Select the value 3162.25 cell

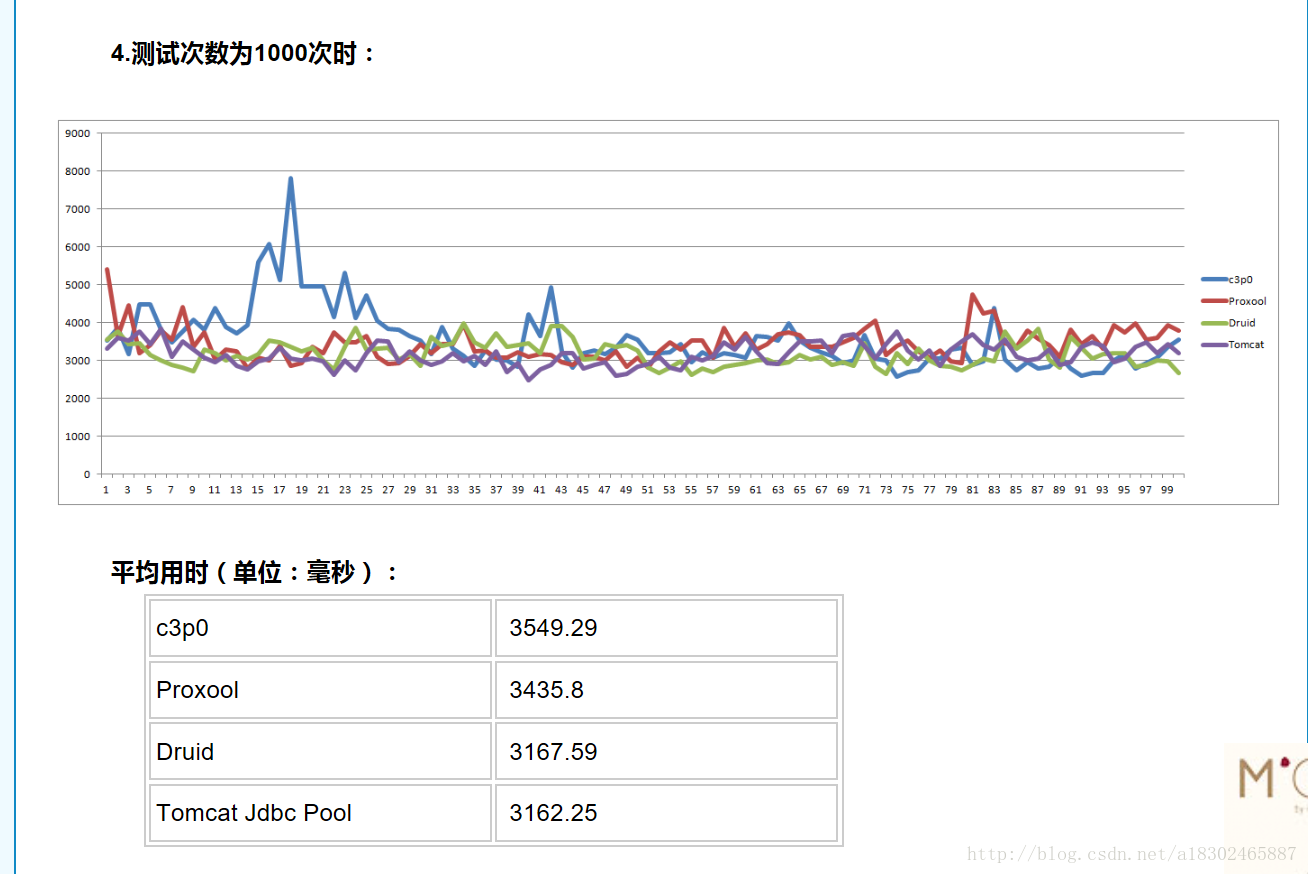(x=666, y=813)
